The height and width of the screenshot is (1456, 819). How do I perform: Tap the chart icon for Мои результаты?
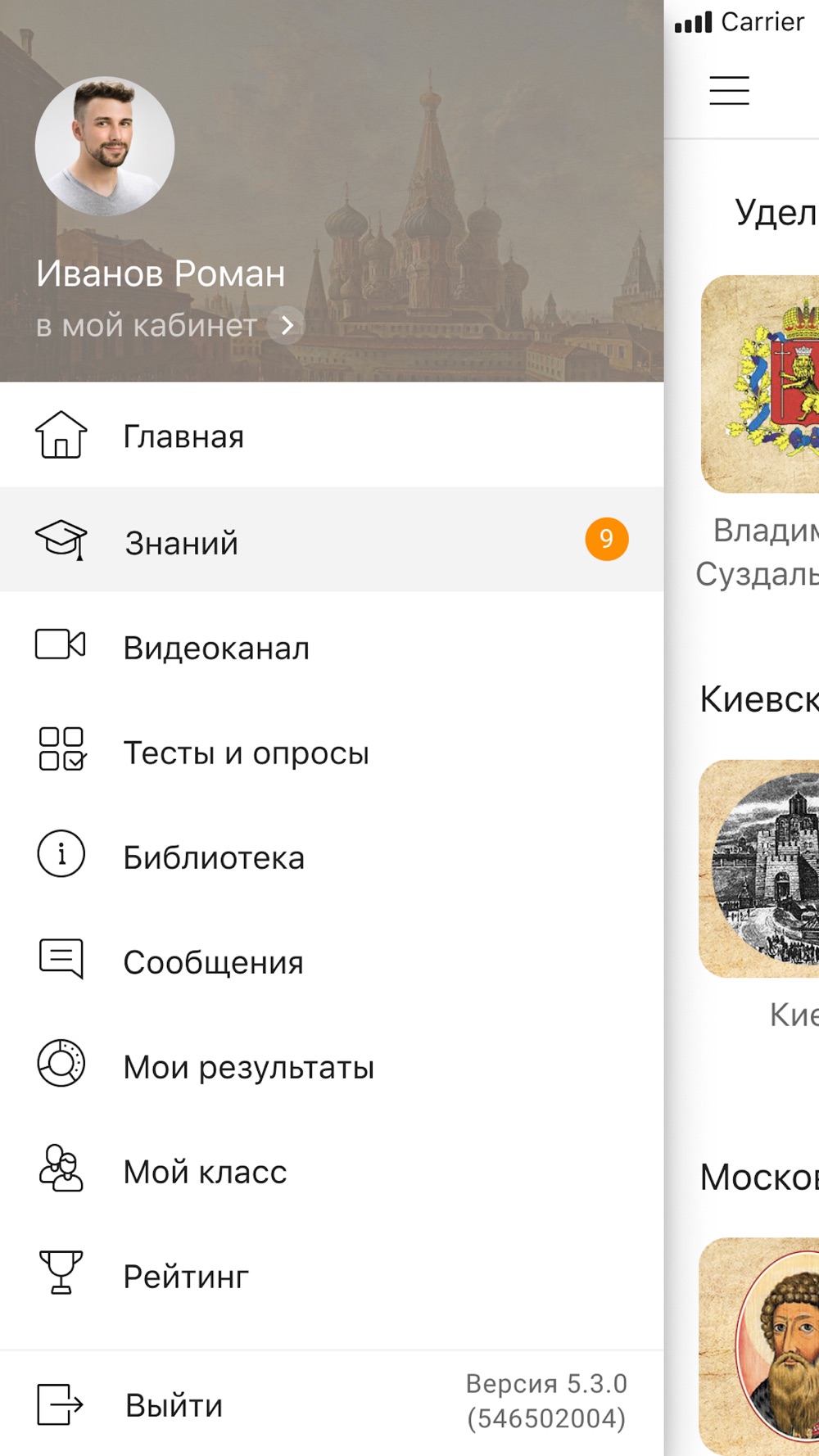[x=61, y=1064]
